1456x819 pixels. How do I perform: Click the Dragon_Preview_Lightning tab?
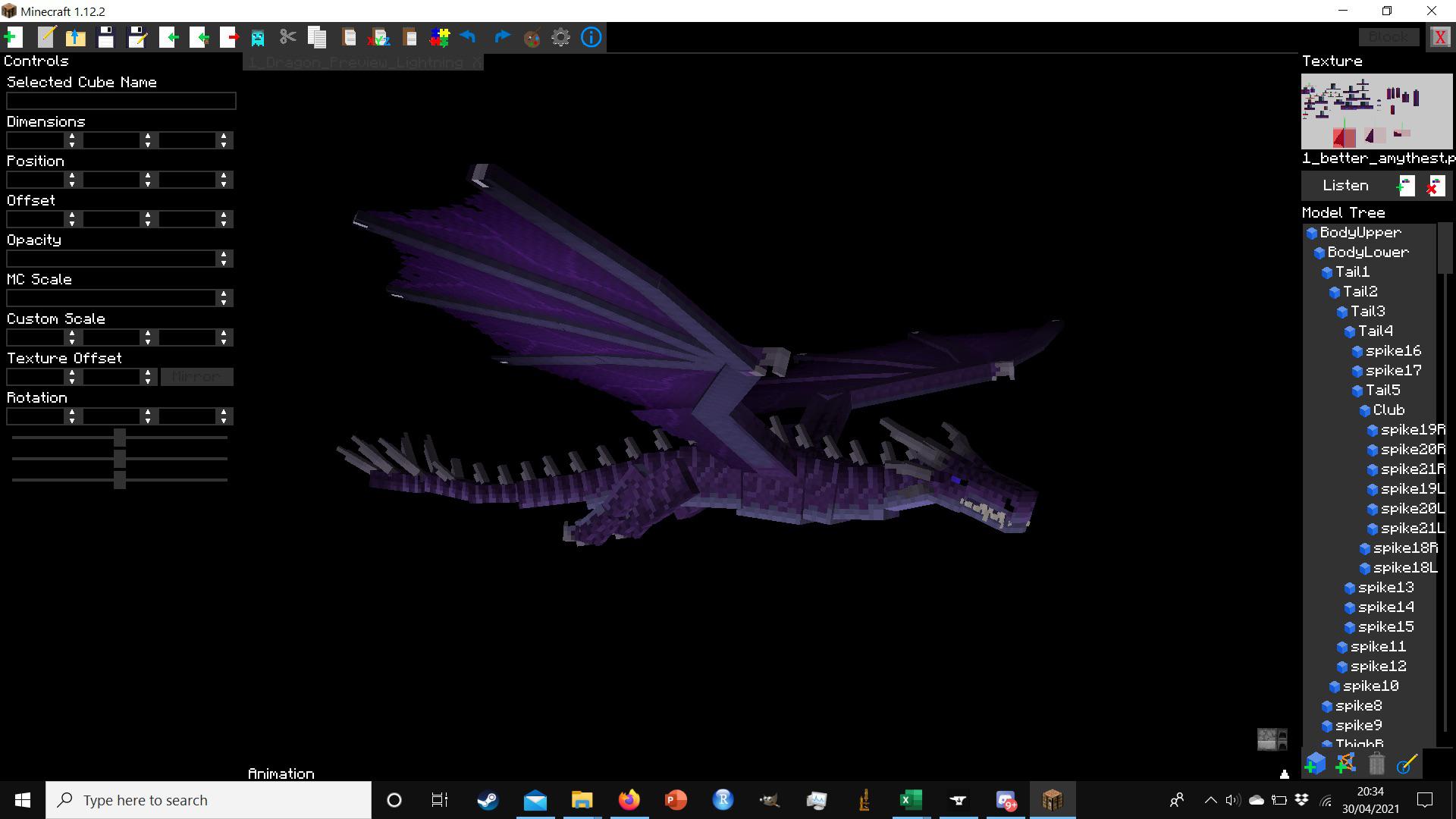tap(356, 62)
